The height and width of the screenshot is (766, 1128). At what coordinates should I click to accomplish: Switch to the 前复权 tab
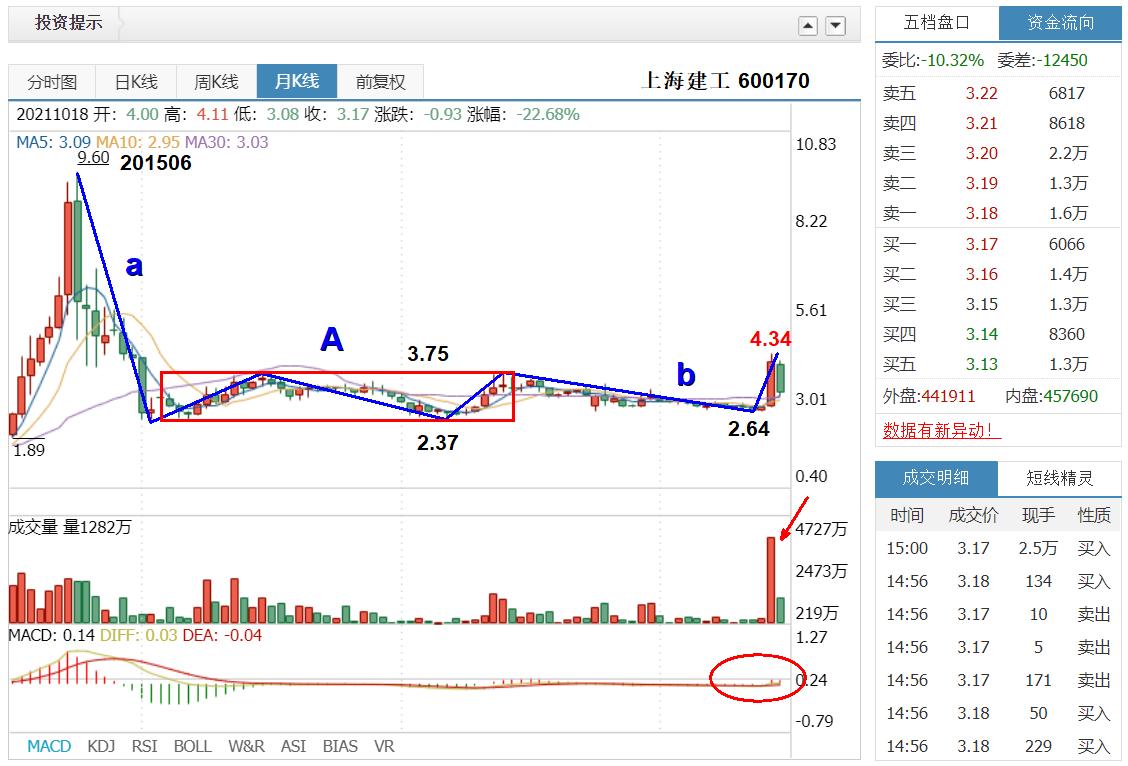tap(380, 82)
